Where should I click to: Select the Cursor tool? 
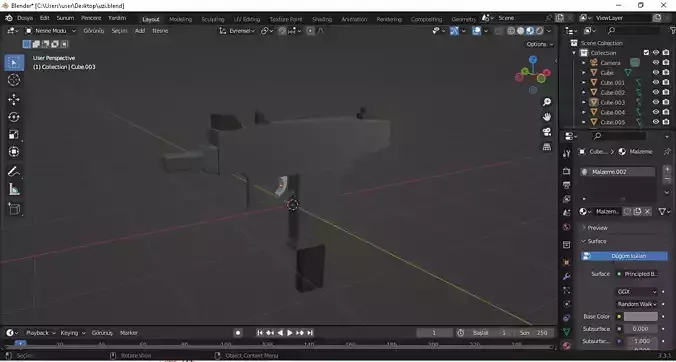pos(14,80)
